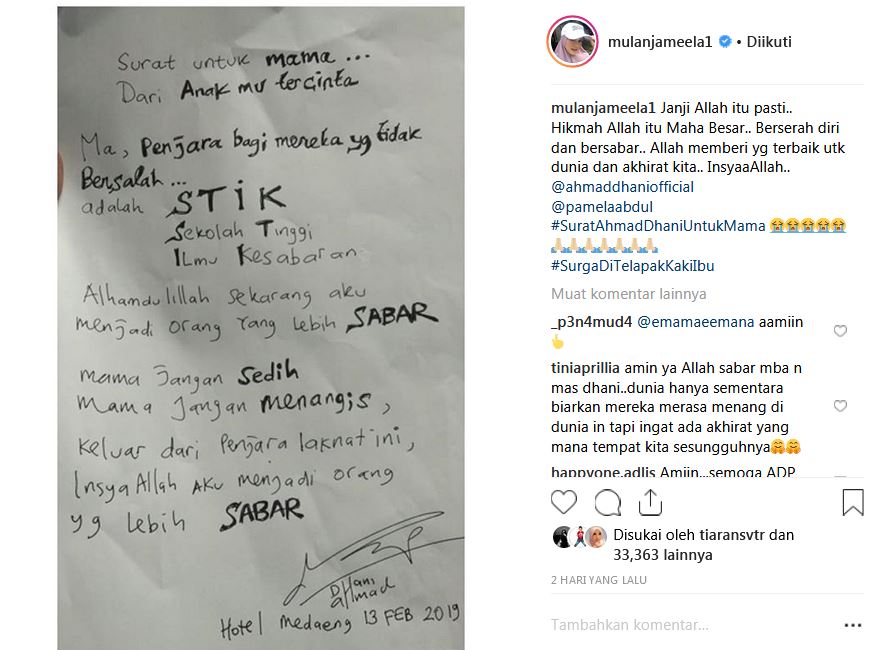Open comments via the speech bubble icon
Screen dimensions: 870x650
607,503
